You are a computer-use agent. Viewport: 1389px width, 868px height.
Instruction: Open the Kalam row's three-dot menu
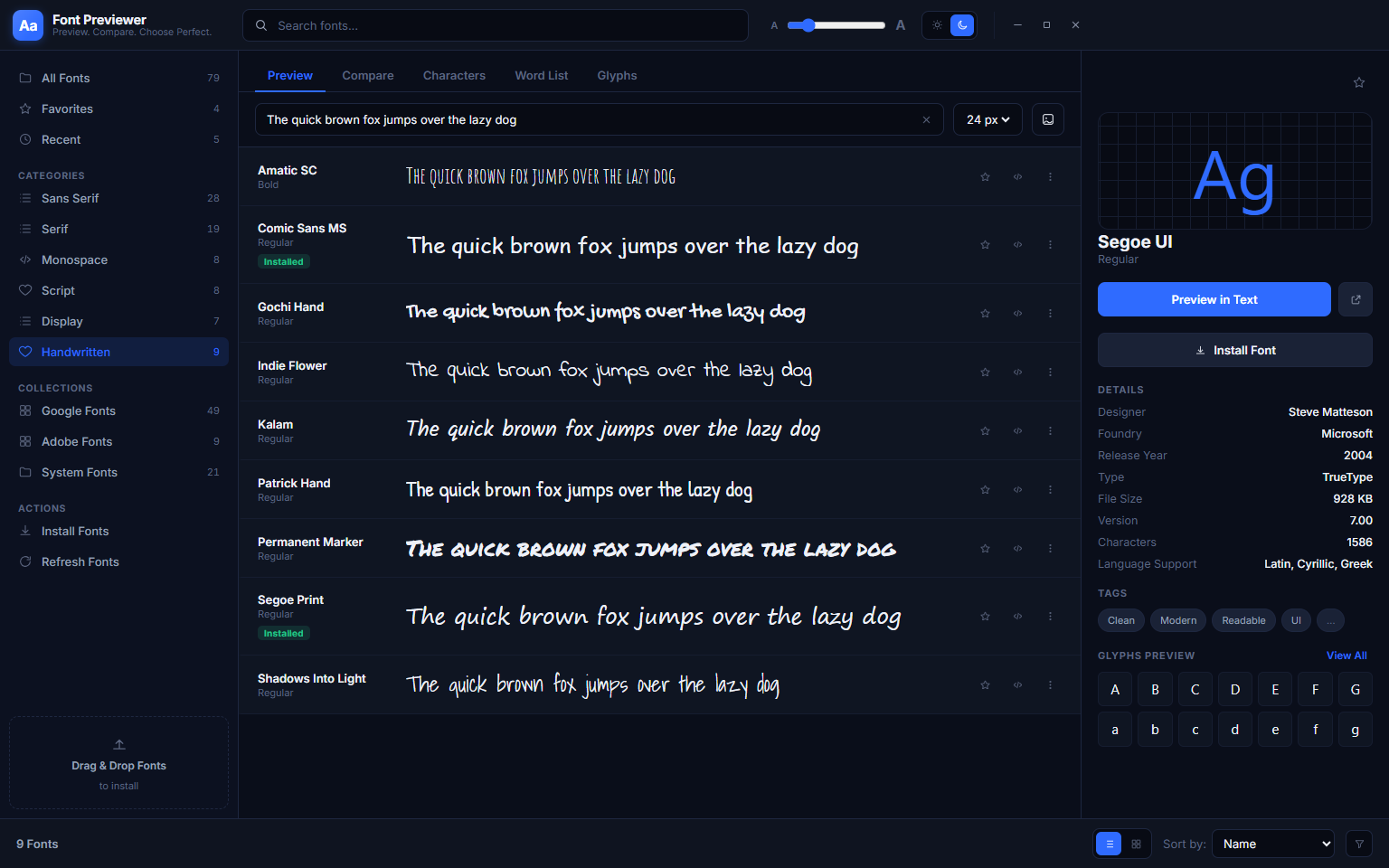click(x=1050, y=430)
